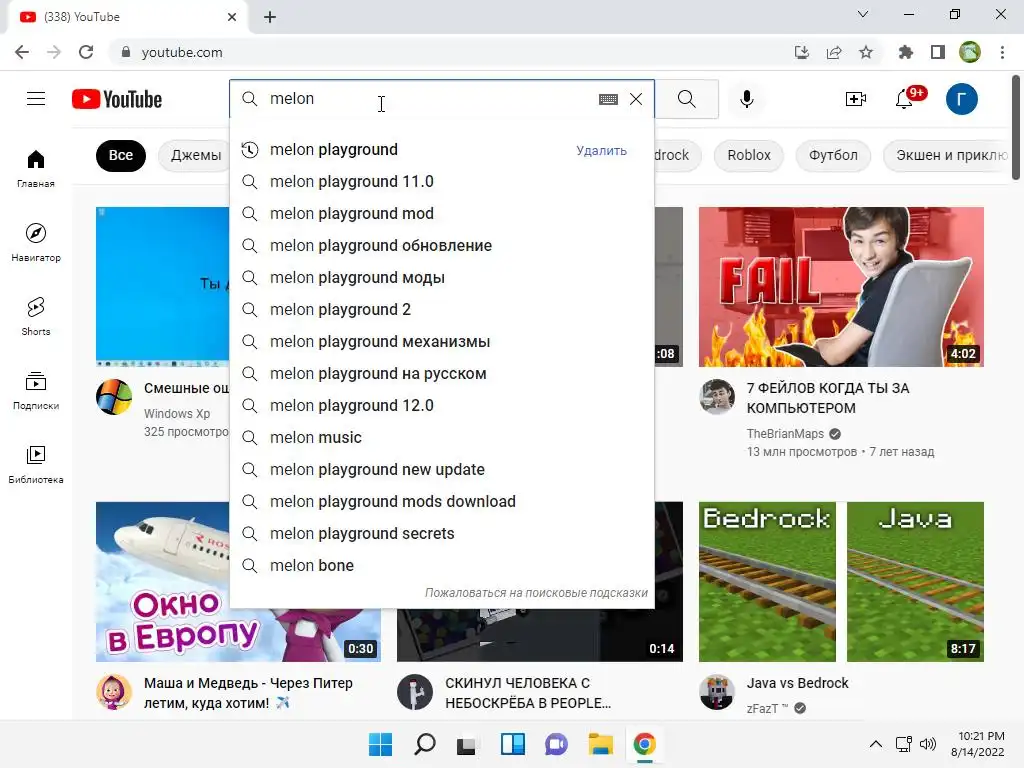The width and height of the screenshot is (1024, 768).
Task: Select the Все filter chip
Action: pyautogui.click(x=121, y=155)
